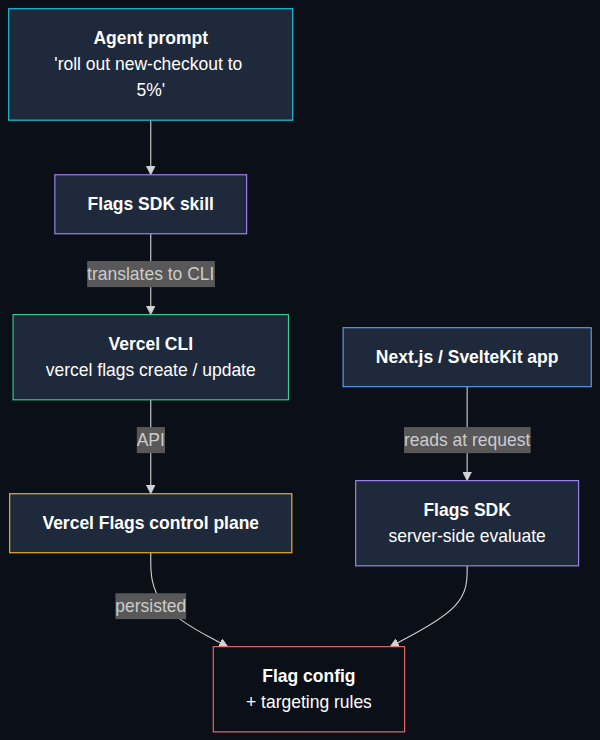Screen dimensions: 600x740
Task: Click 'roll out new-checkout to 5%' text
Action: (x=149, y=77)
